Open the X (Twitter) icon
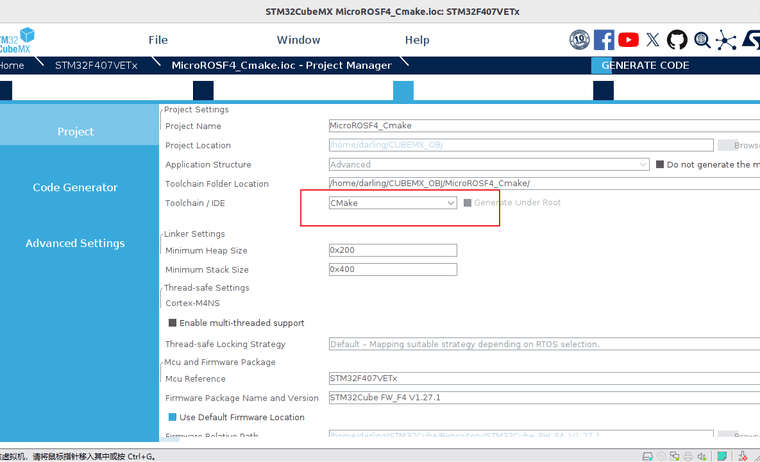This screenshot has width=760, height=462. [x=653, y=40]
